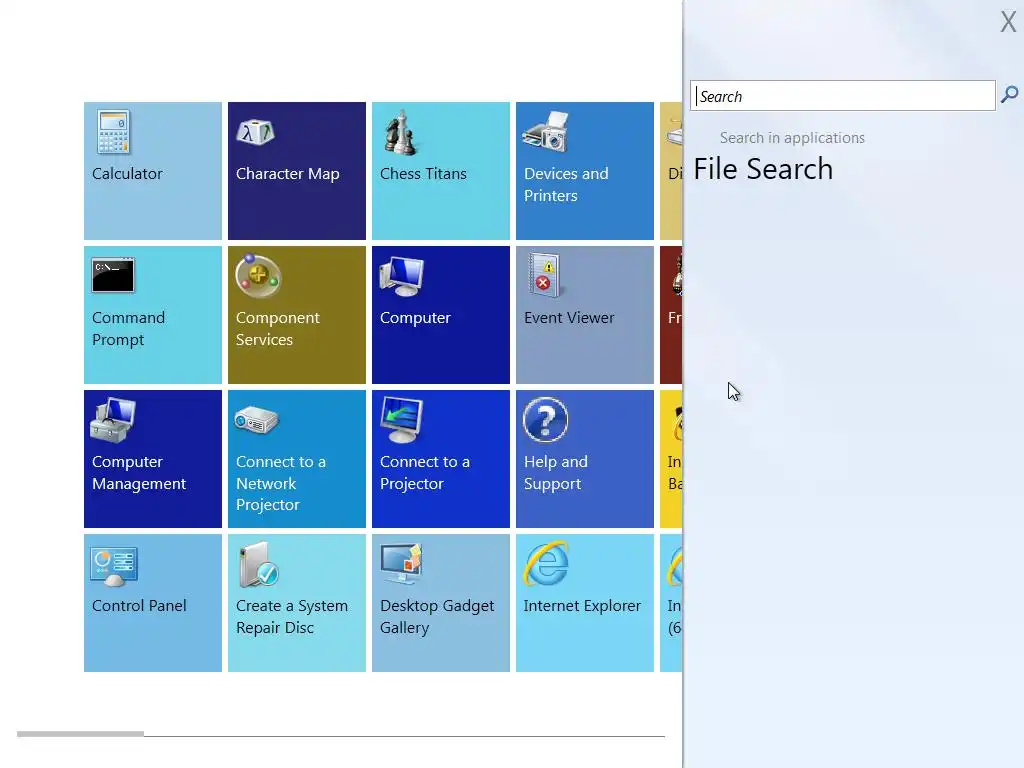The width and height of the screenshot is (1024, 768).
Task: Open the partially visible yellow tile labeled In Ba
Action: (671, 459)
